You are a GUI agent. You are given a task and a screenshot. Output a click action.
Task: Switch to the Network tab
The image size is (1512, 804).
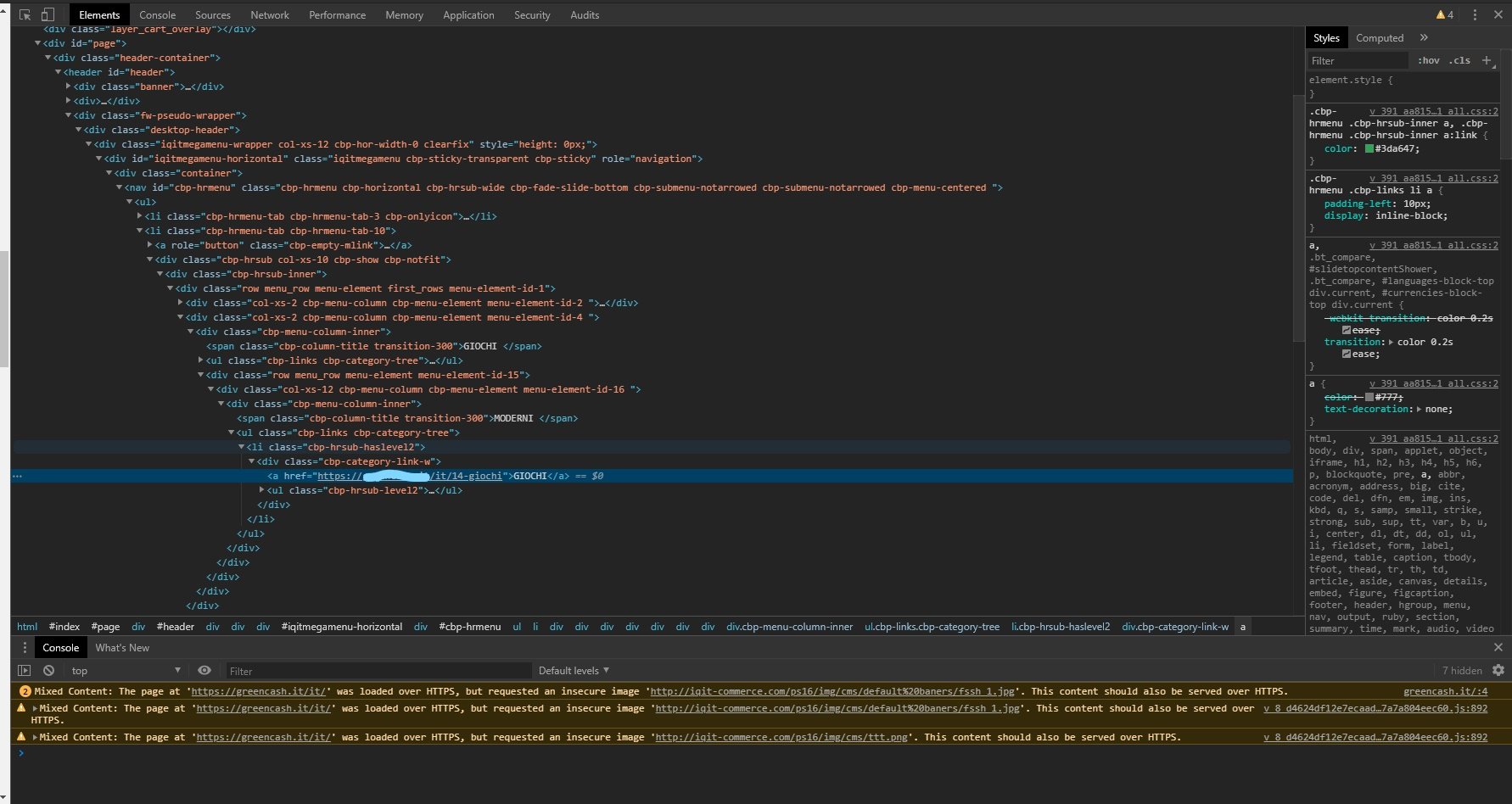click(270, 14)
